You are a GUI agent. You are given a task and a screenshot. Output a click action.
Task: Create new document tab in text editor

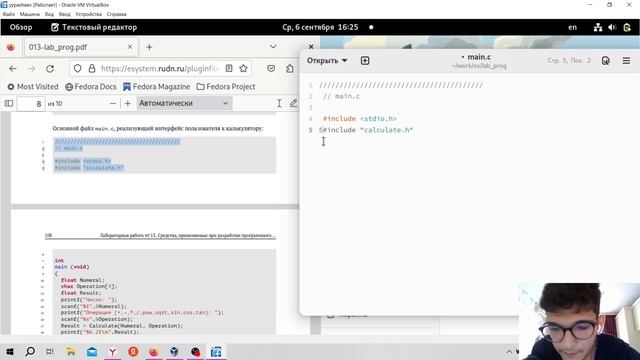tap(365, 60)
